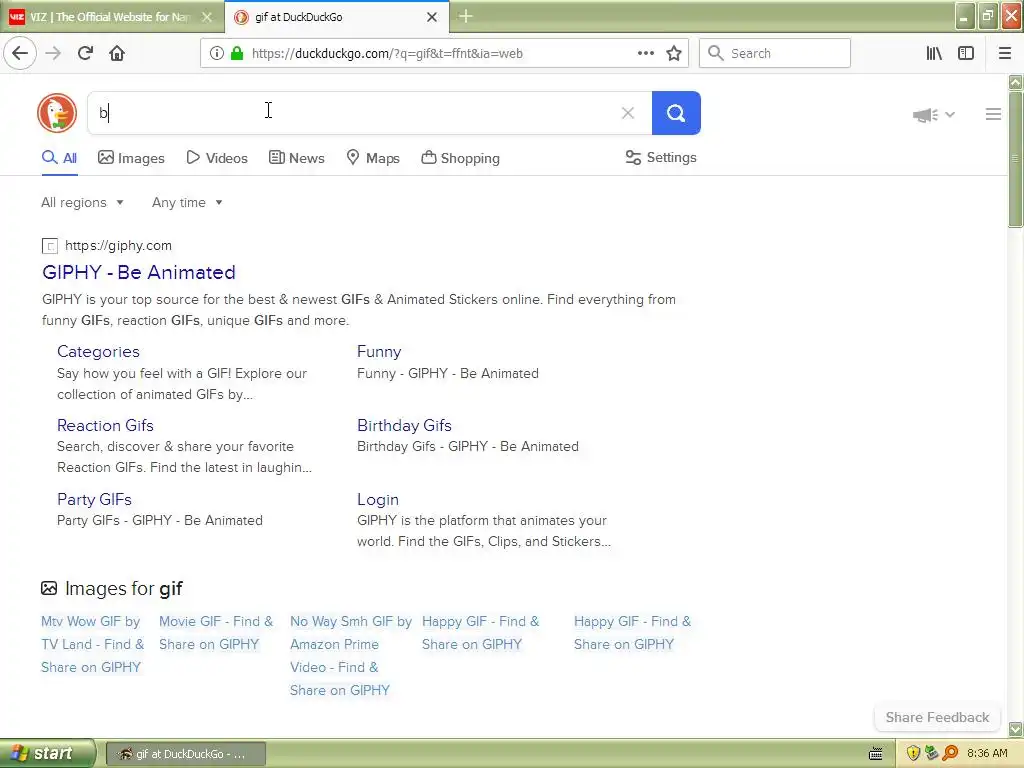
Task: Switch to Maps results
Action: (x=373, y=158)
